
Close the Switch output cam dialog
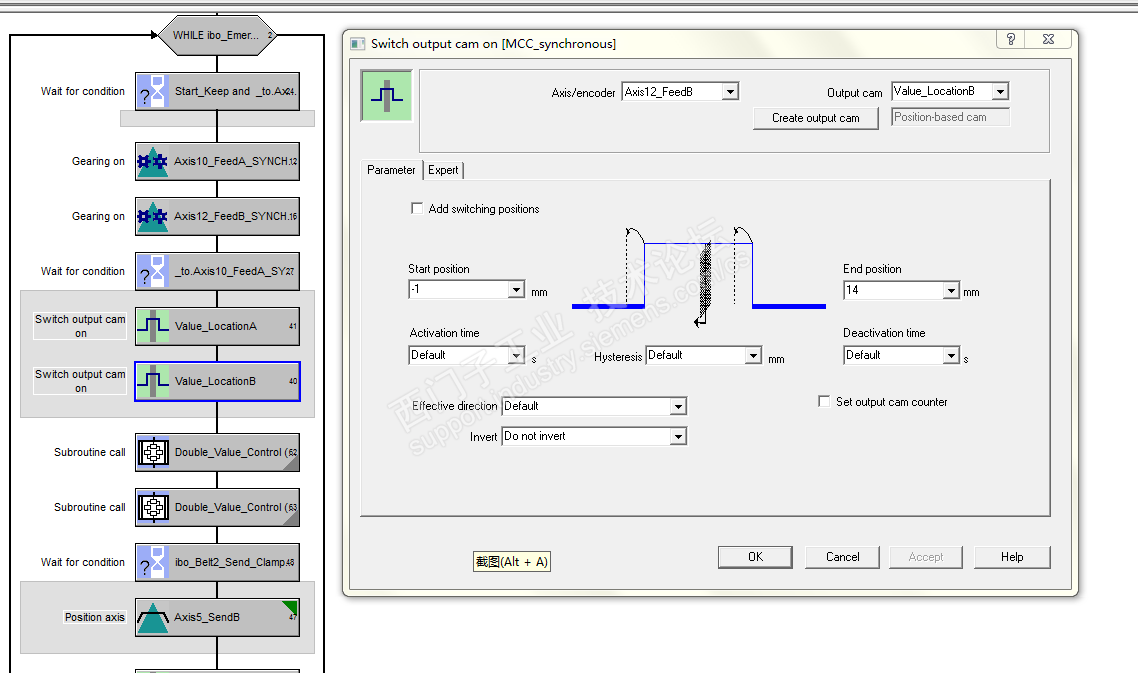click(x=1048, y=39)
